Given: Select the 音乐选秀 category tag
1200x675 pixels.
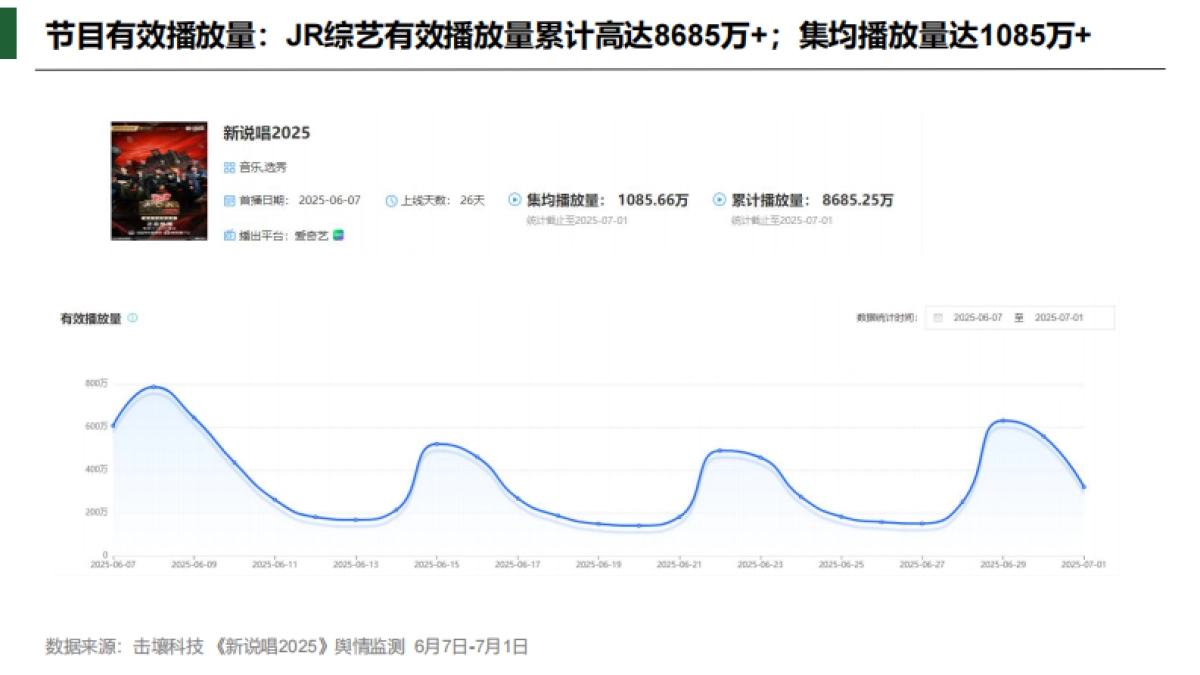Looking at the screenshot, I should tap(262, 167).
